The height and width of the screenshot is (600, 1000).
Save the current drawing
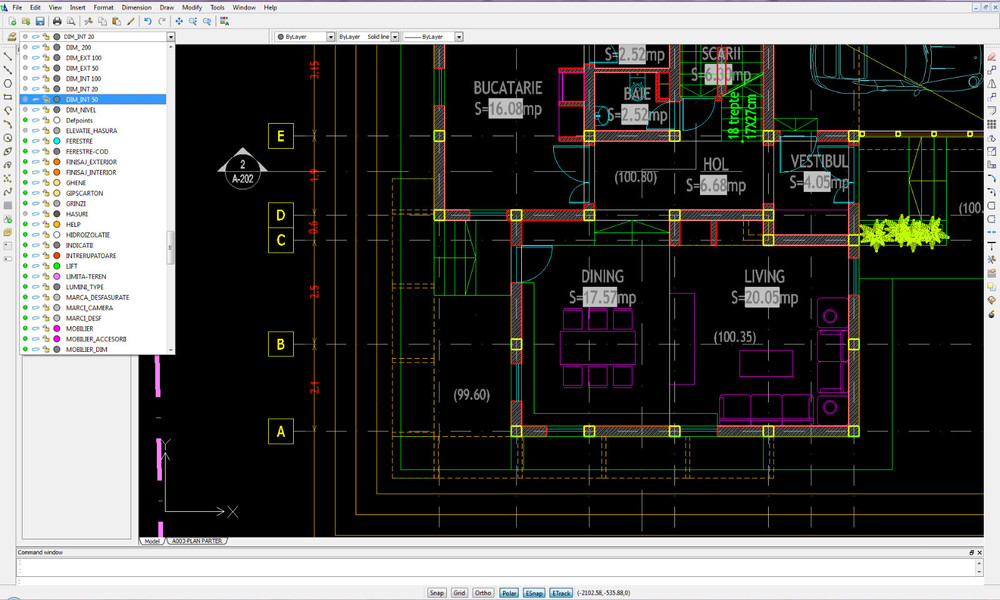[40, 21]
